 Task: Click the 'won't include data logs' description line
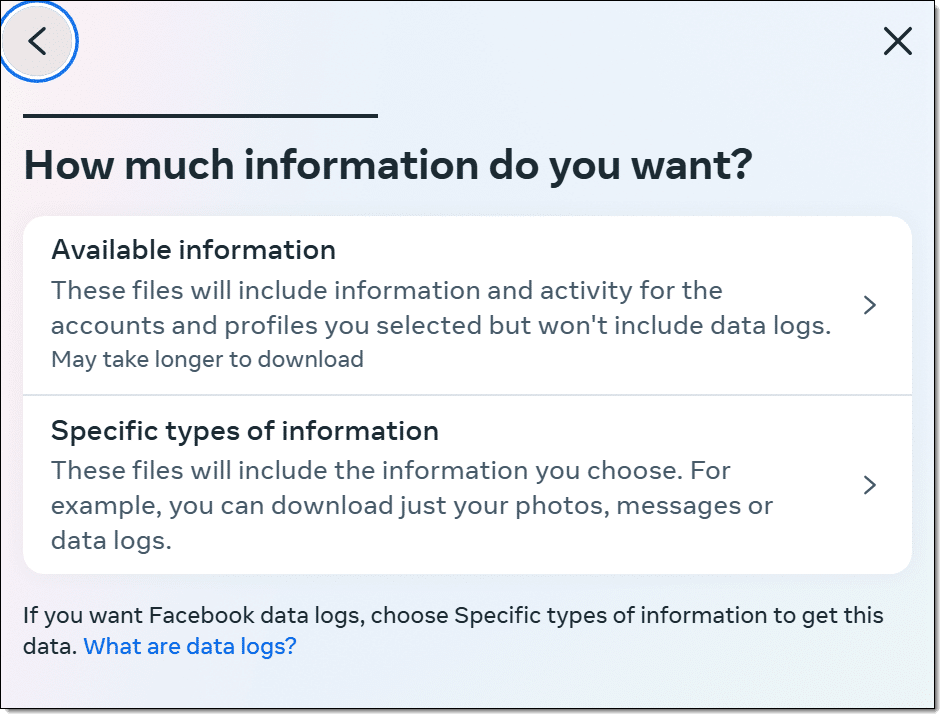[441, 326]
